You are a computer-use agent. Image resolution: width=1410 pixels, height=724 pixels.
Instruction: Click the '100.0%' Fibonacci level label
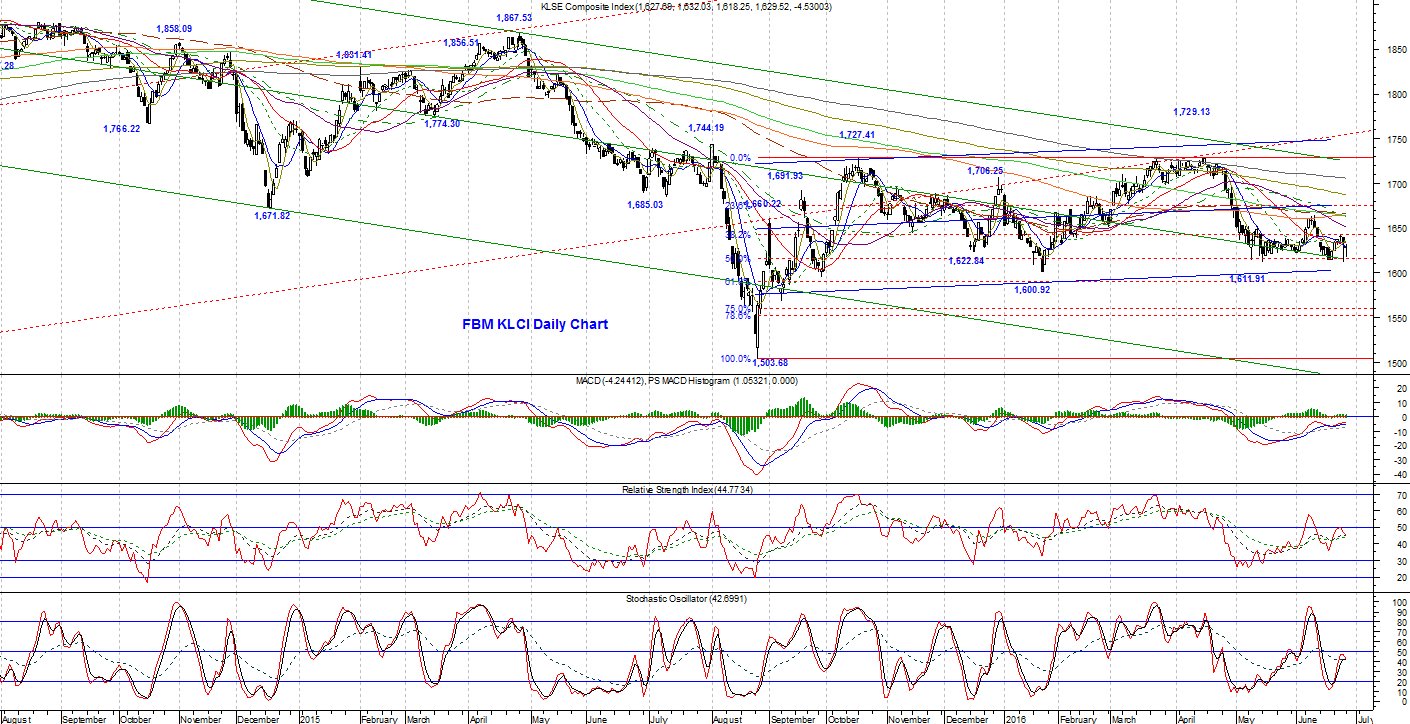pyautogui.click(x=735, y=358)
